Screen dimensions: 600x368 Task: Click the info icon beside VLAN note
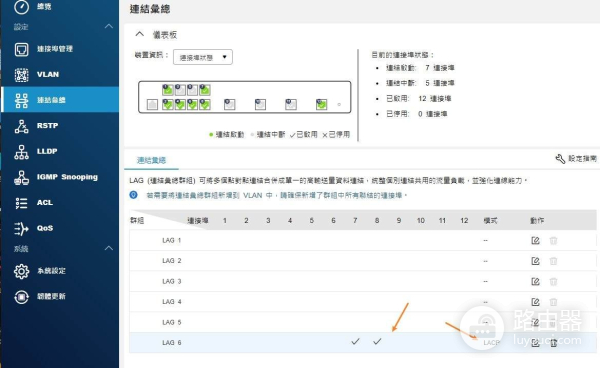pos(133,195)
